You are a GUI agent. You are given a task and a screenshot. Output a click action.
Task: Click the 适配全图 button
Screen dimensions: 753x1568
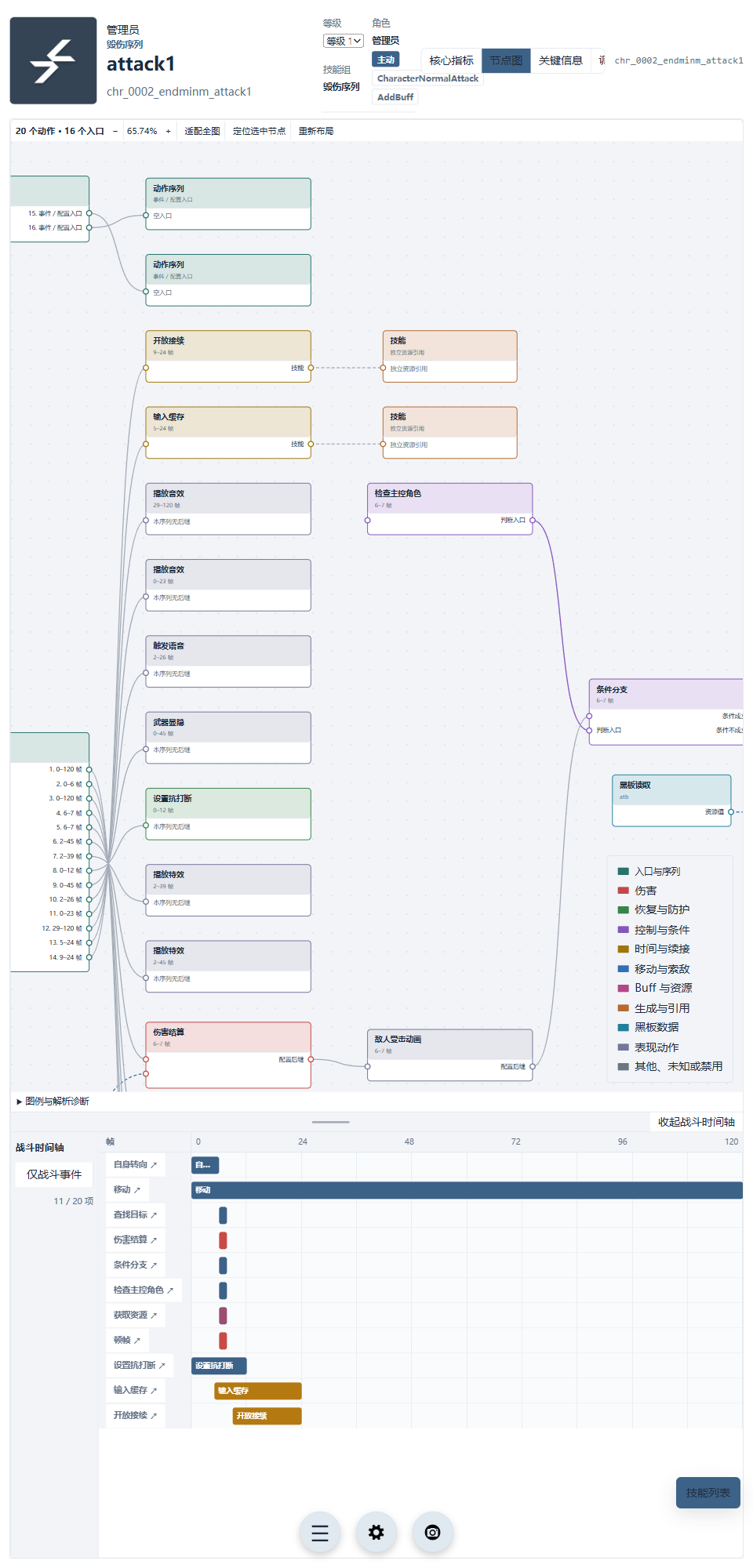click(202, 131)
